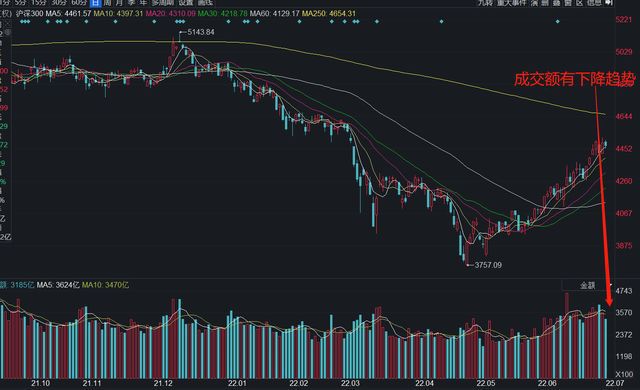Click the 信息 info toggle
640x390 pixels.
(594, 2)
